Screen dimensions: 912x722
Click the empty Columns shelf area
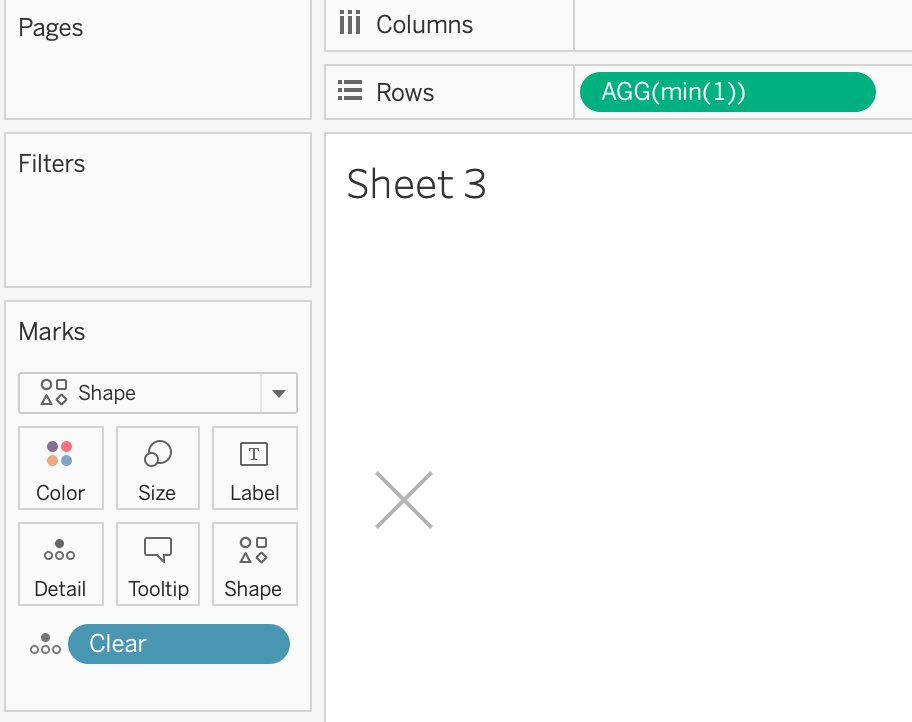pyautogui.click(x=743, y=25)
